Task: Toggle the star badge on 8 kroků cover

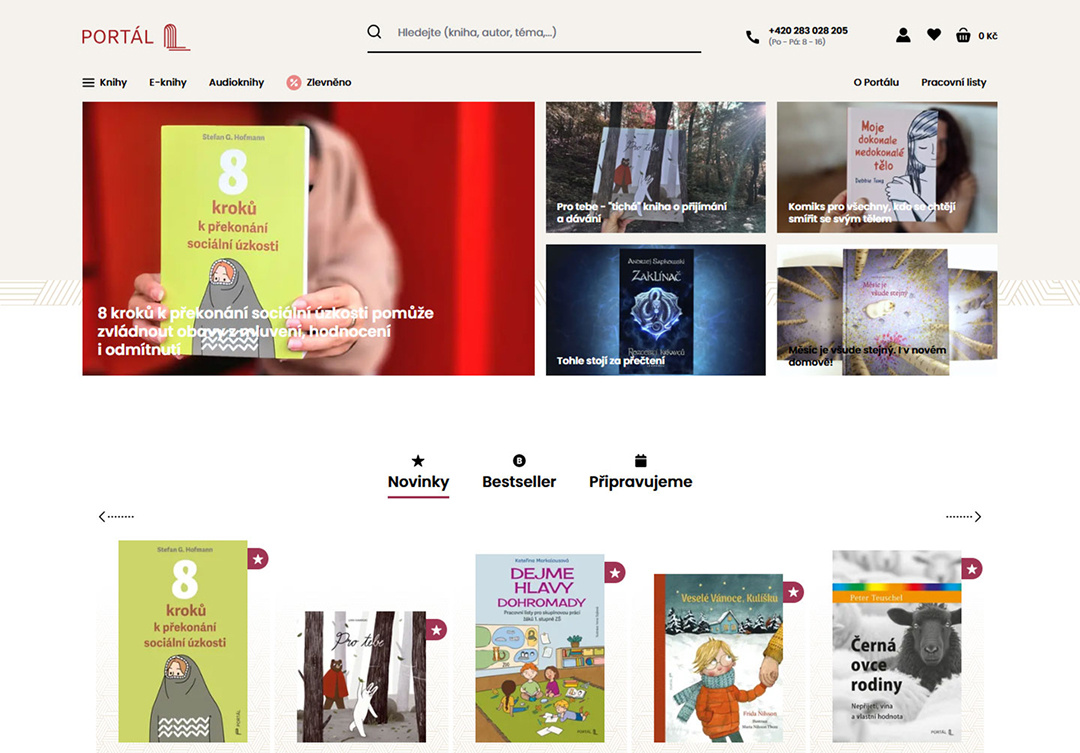Action: 257,558
